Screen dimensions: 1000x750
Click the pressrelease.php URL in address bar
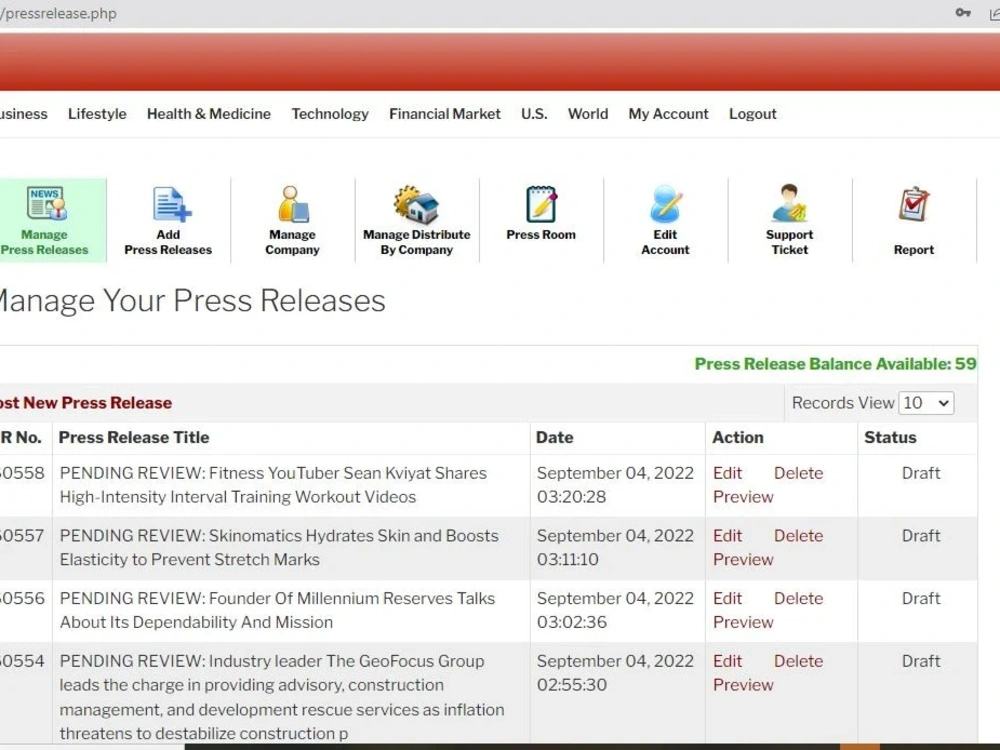[58, 13]
